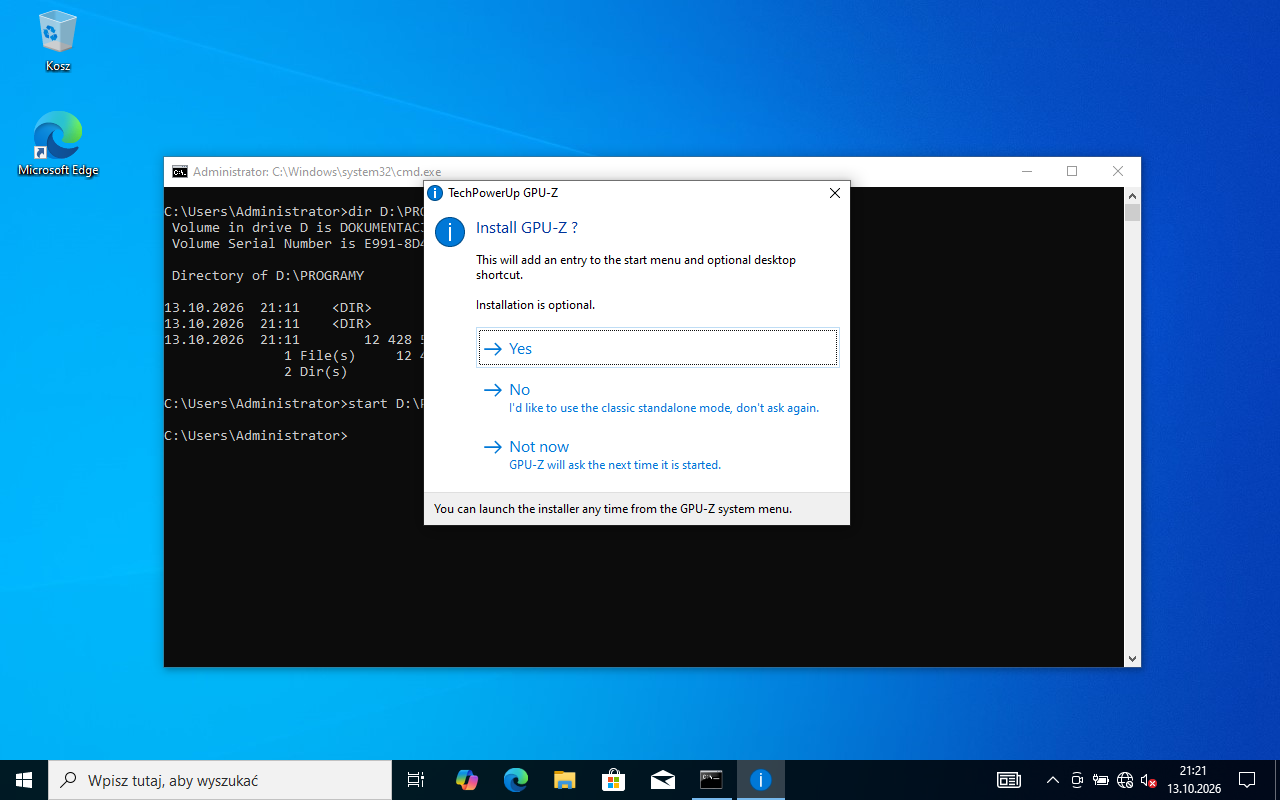Maximize the cmd.exe window
This screenshot has height=800, width=1280.
tap(1072, 172)
